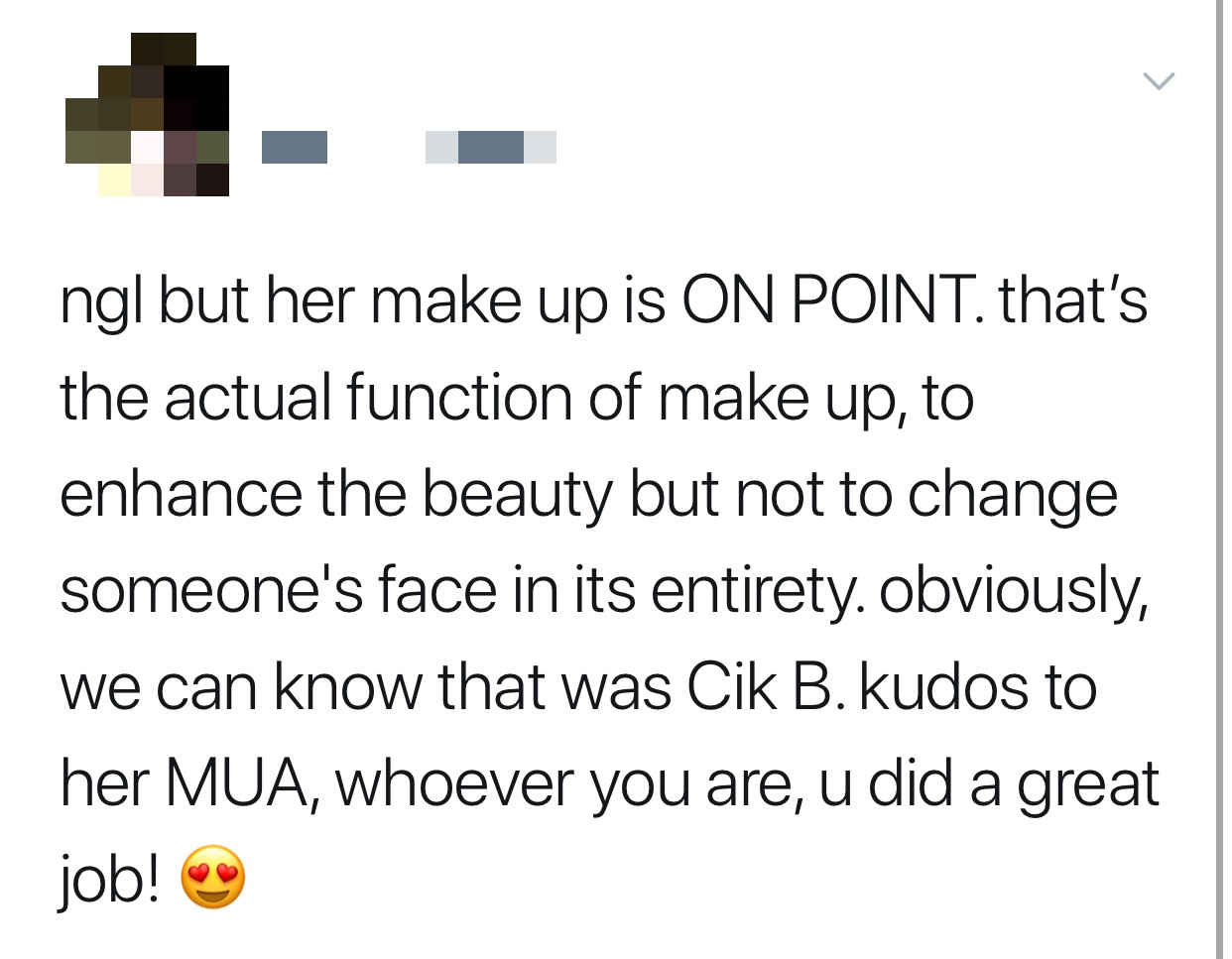Click the word "obviously," in the tweet
Image resolution: width=1232 pixels, height=959 pixels.
tap(1013, 591)
